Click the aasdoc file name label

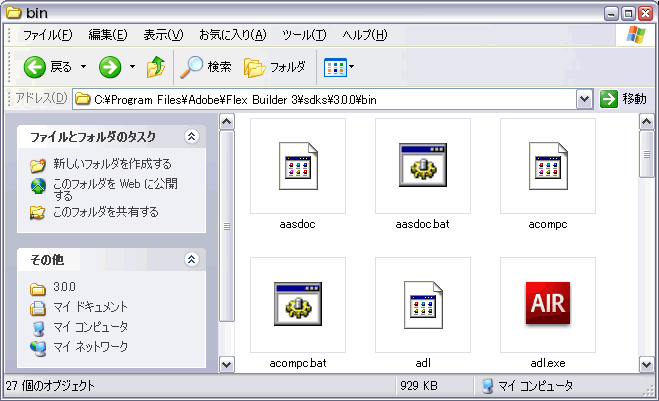point(298,224)
